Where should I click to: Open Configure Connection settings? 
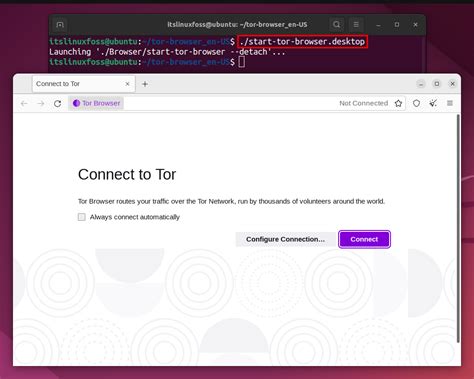pyautogui.click(x=285, y=239)
